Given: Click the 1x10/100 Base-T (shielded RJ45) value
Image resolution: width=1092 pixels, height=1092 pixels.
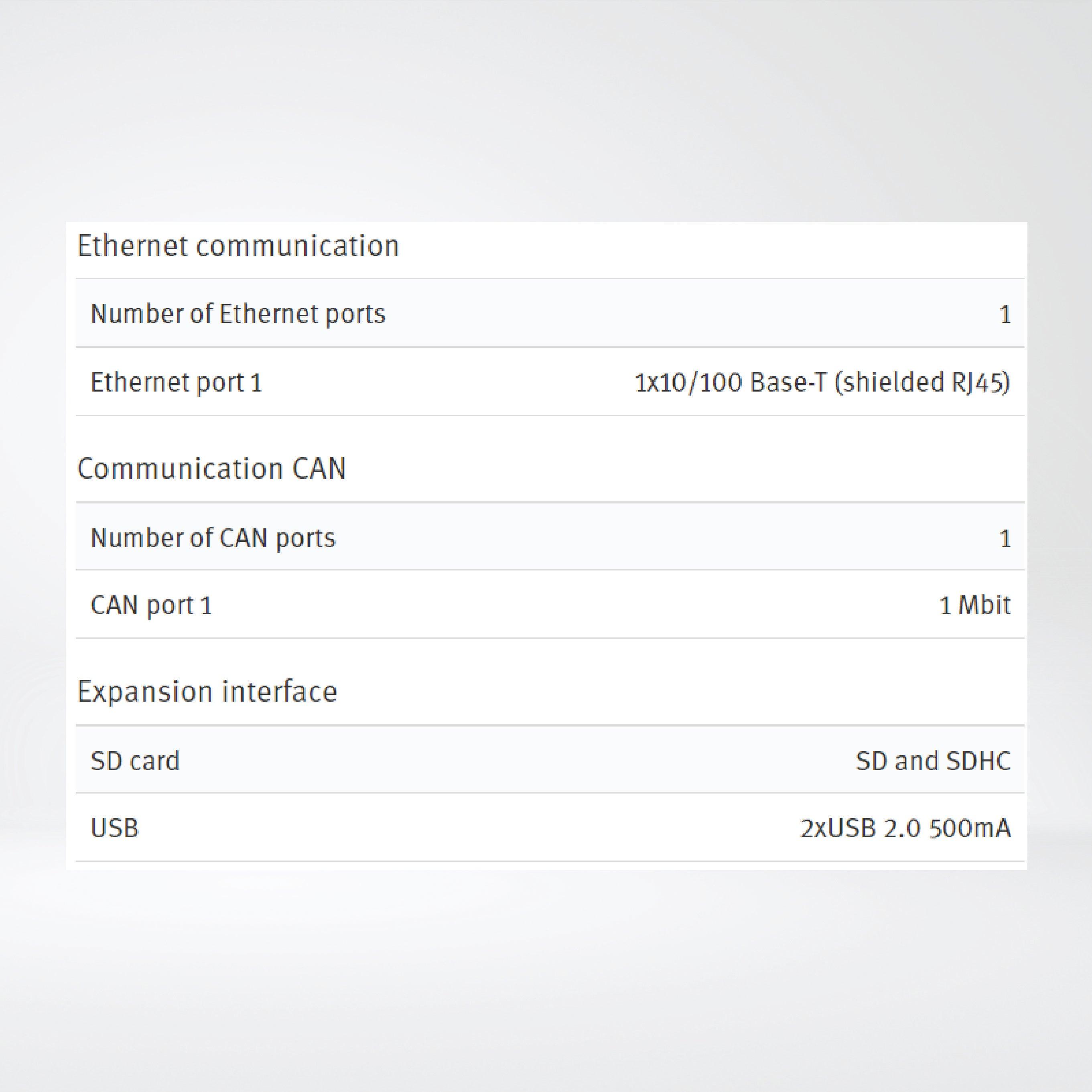Looking at the screenshot, I should pos(822,383).
